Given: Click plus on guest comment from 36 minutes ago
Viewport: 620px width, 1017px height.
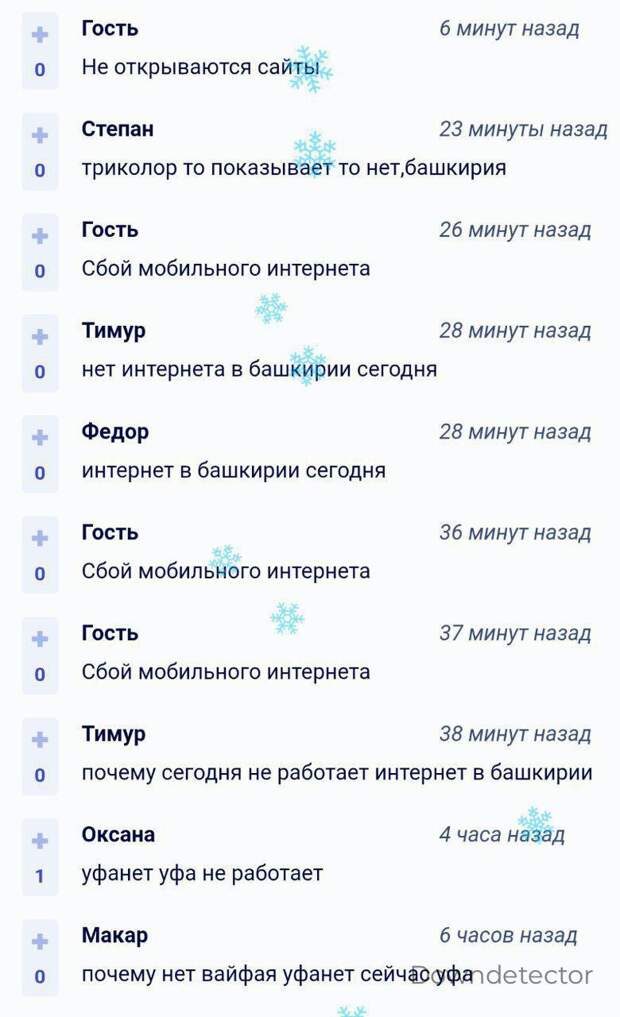Looking at the screenshot, I should pyautogui.click(x=40, y=538).
